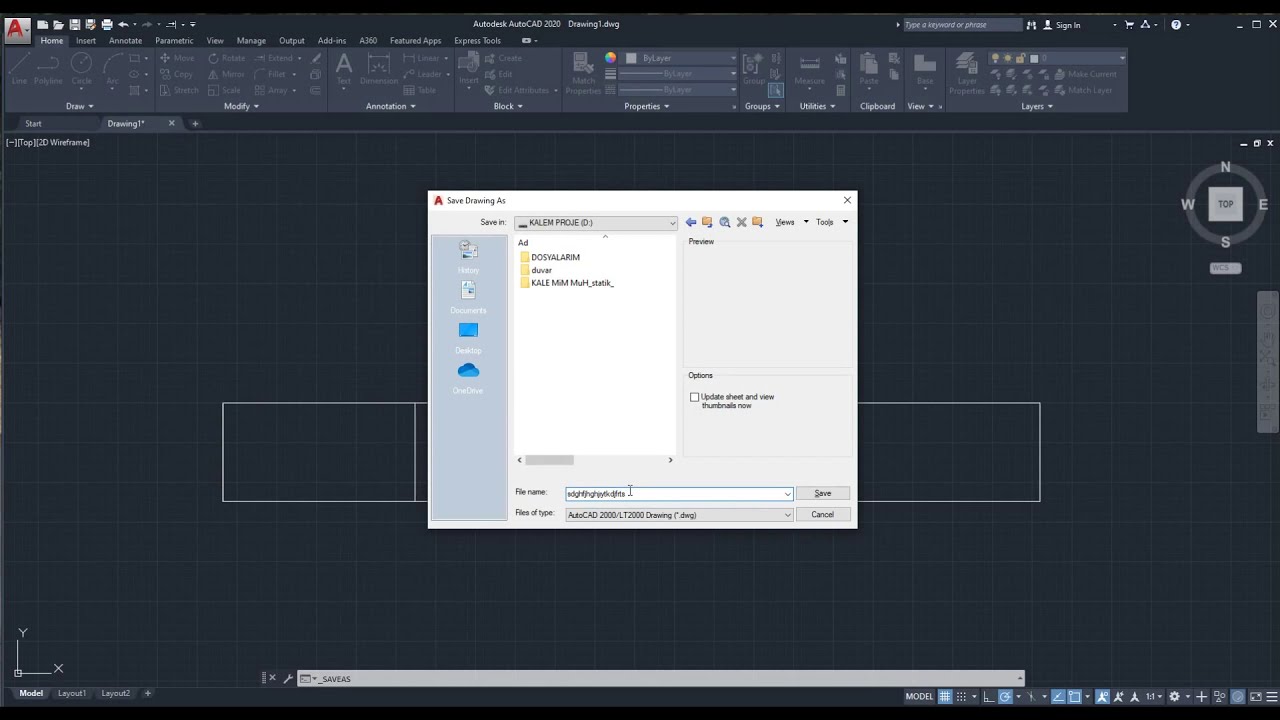The width and height of the screenshot is (1280, 720).
Task: Open the Tools menu in Save dialog
Action: click(x=831, y=222)
